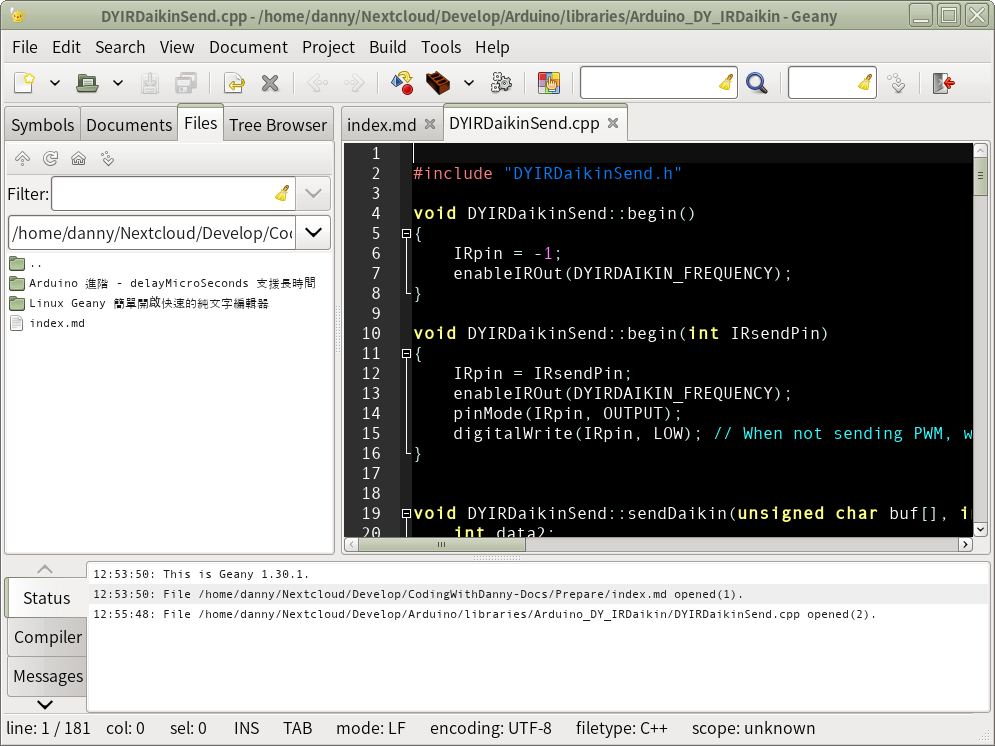
Task: Switch to the Symbols sidebar tab
Action: tap(42, 125)
